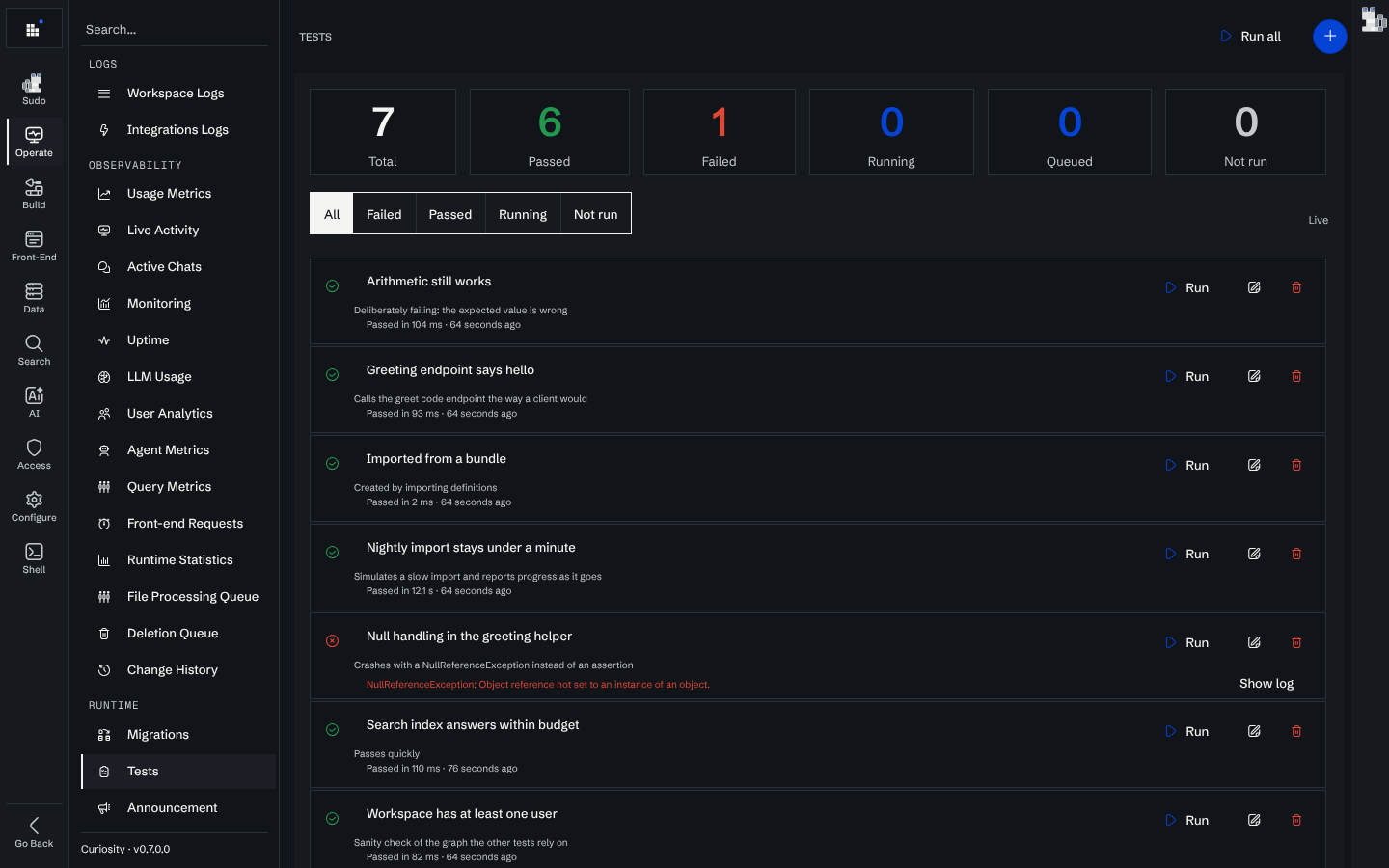Open the Search section in the rail
Screen dimensions: 1389x868
pyautogui.click(x=34, y=349)
